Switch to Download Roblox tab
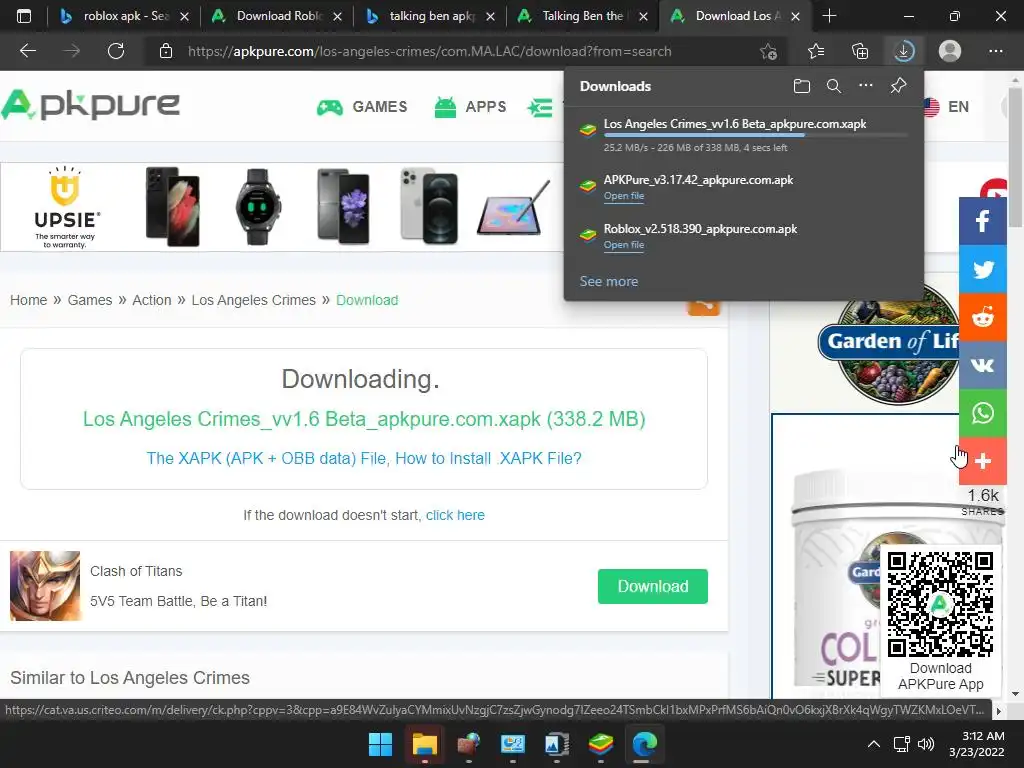 (278, 16)
